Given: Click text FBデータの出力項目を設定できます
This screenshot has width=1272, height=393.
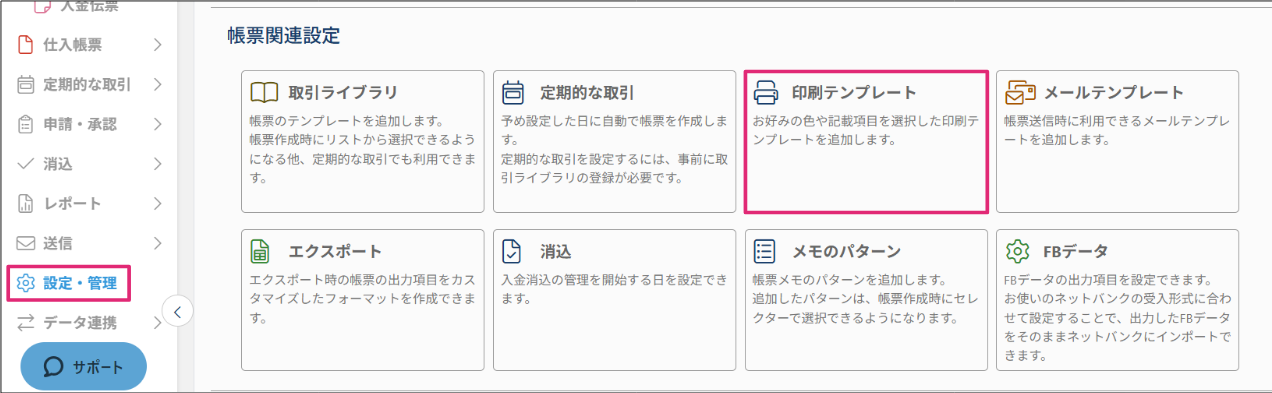Looking at the screenshot, I should pos(1108,280).
